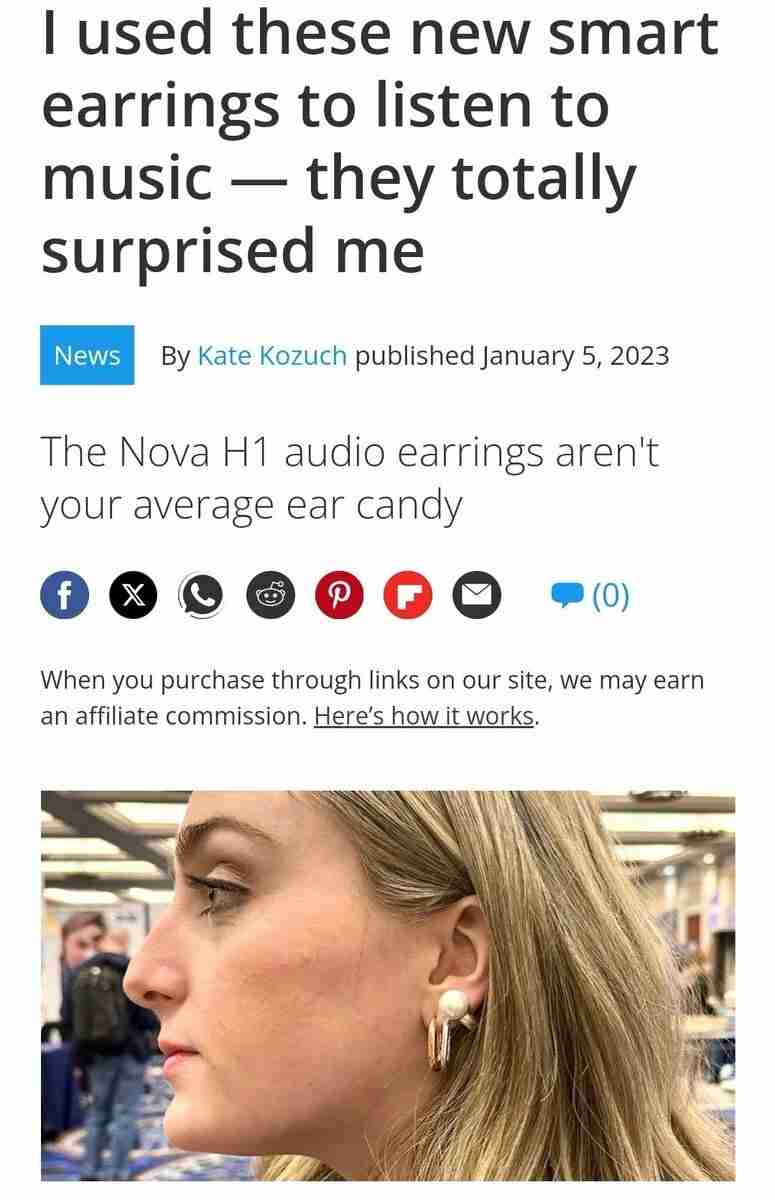Click the (0) comment count
775x1200 pixels.
pos(611,596)
